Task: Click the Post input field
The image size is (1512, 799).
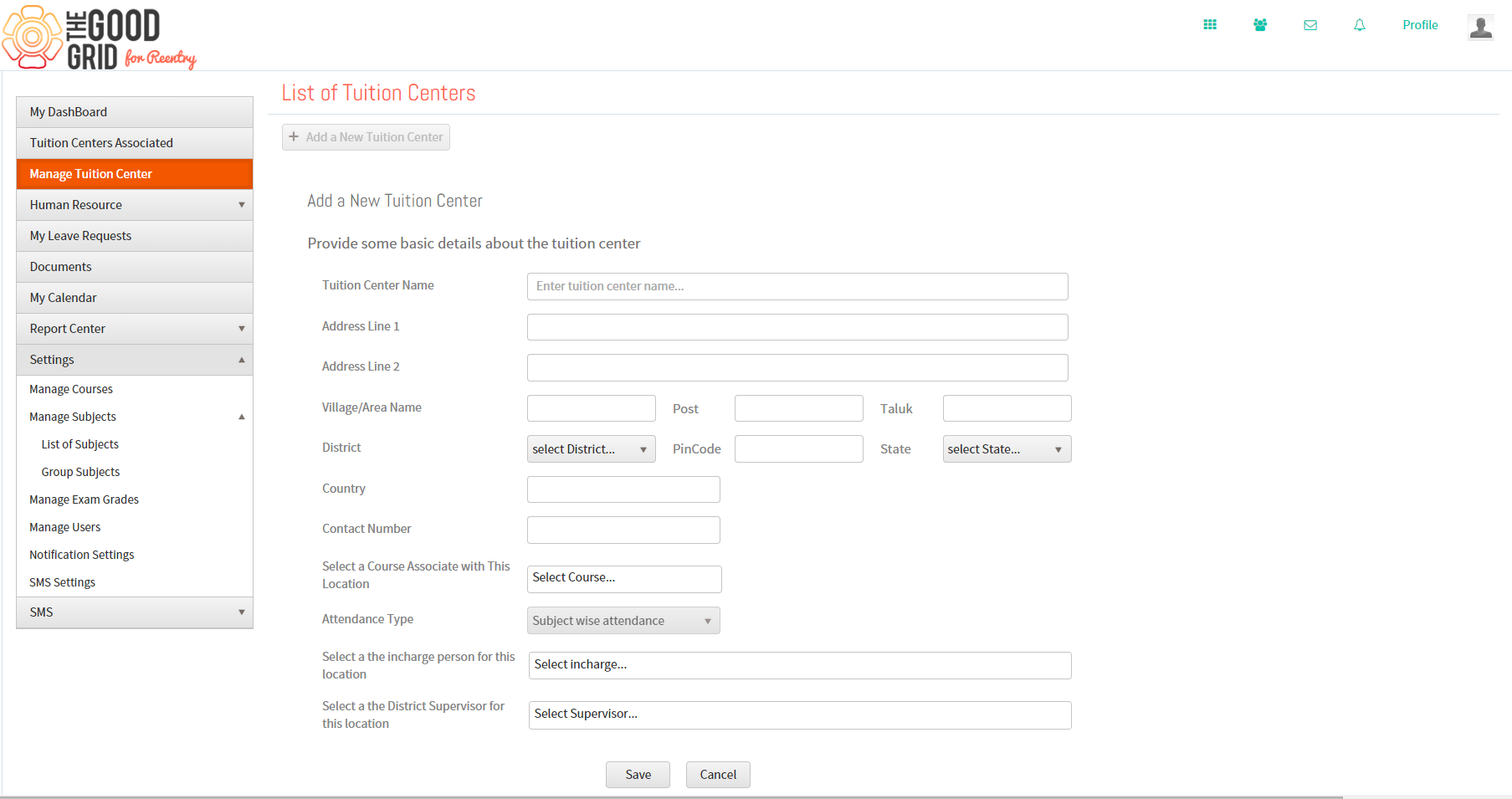Action: [799, 408]
